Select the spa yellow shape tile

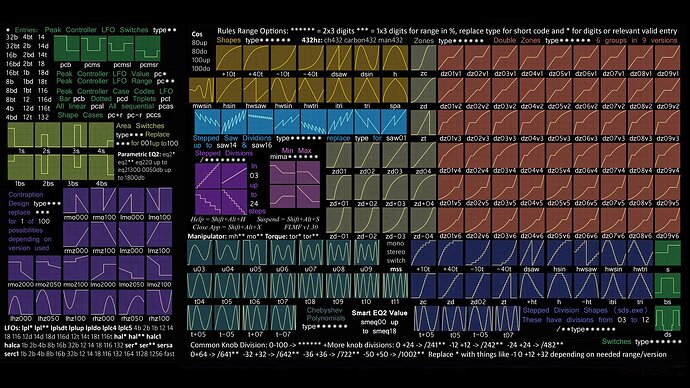point(395,90)
